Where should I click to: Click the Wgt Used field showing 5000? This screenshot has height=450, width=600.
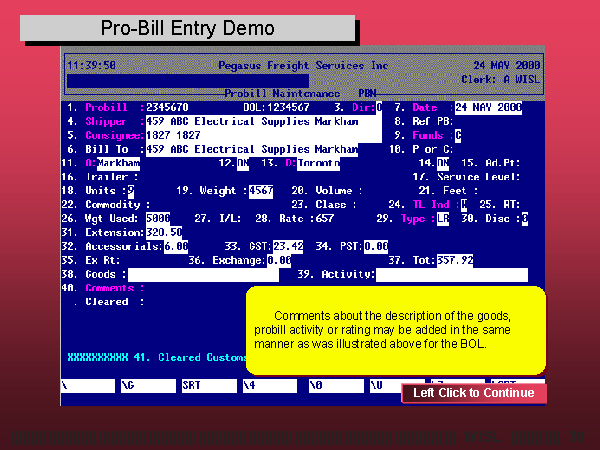pyautogui.click(x=158, y=218)
